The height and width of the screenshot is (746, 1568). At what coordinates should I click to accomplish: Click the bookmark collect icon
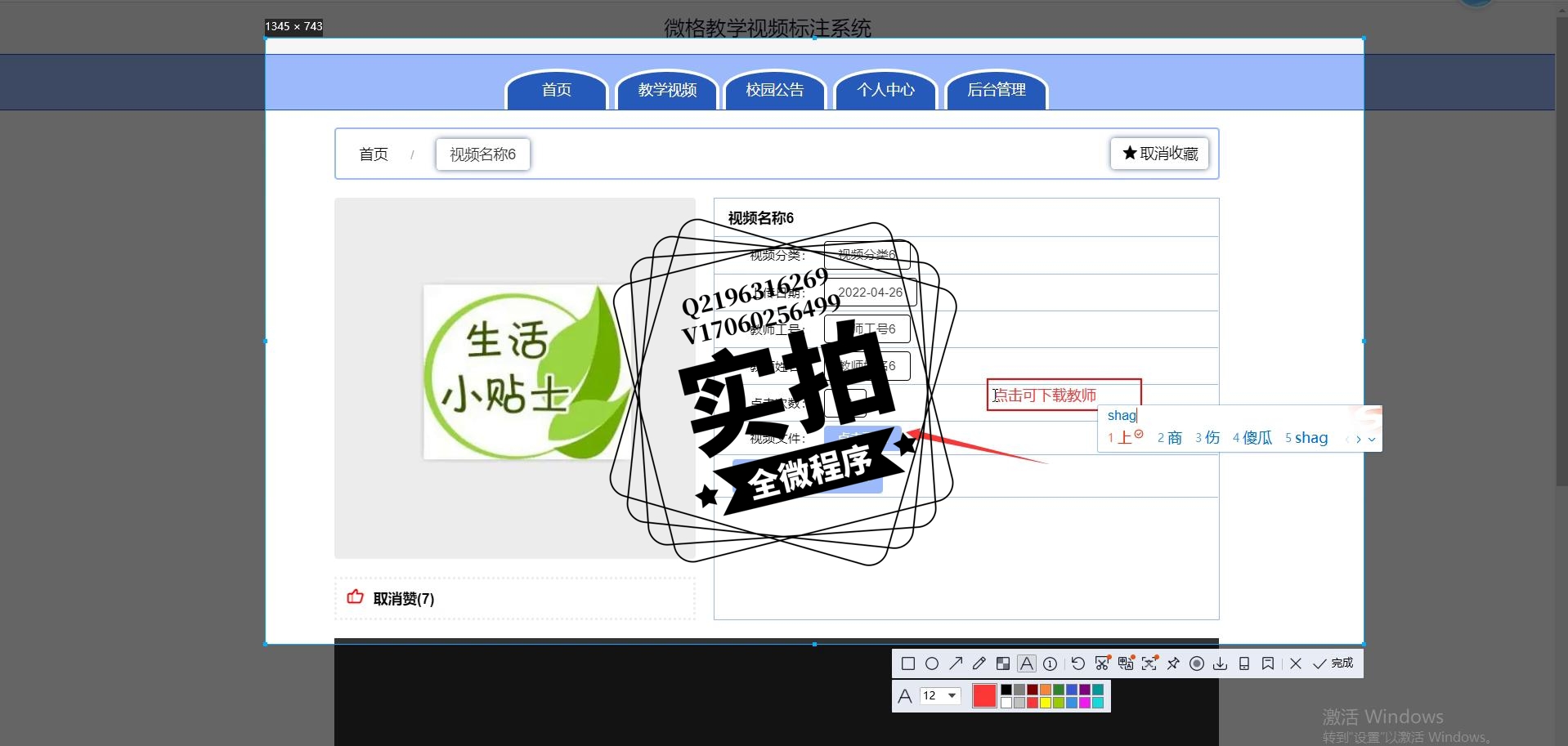1268,663
